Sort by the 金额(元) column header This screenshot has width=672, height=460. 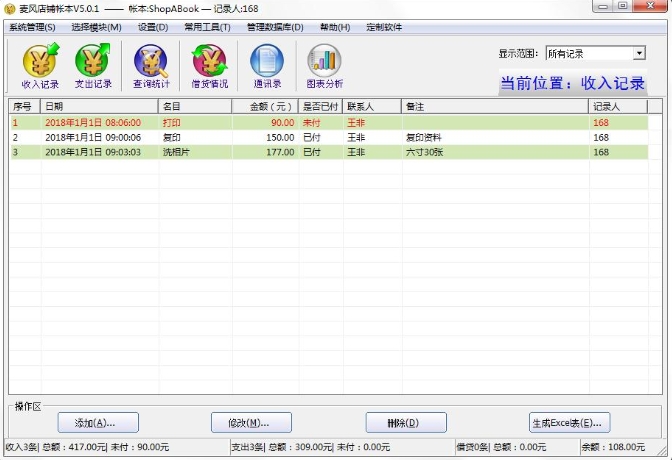pyautogui.click(x=265, y=106)
